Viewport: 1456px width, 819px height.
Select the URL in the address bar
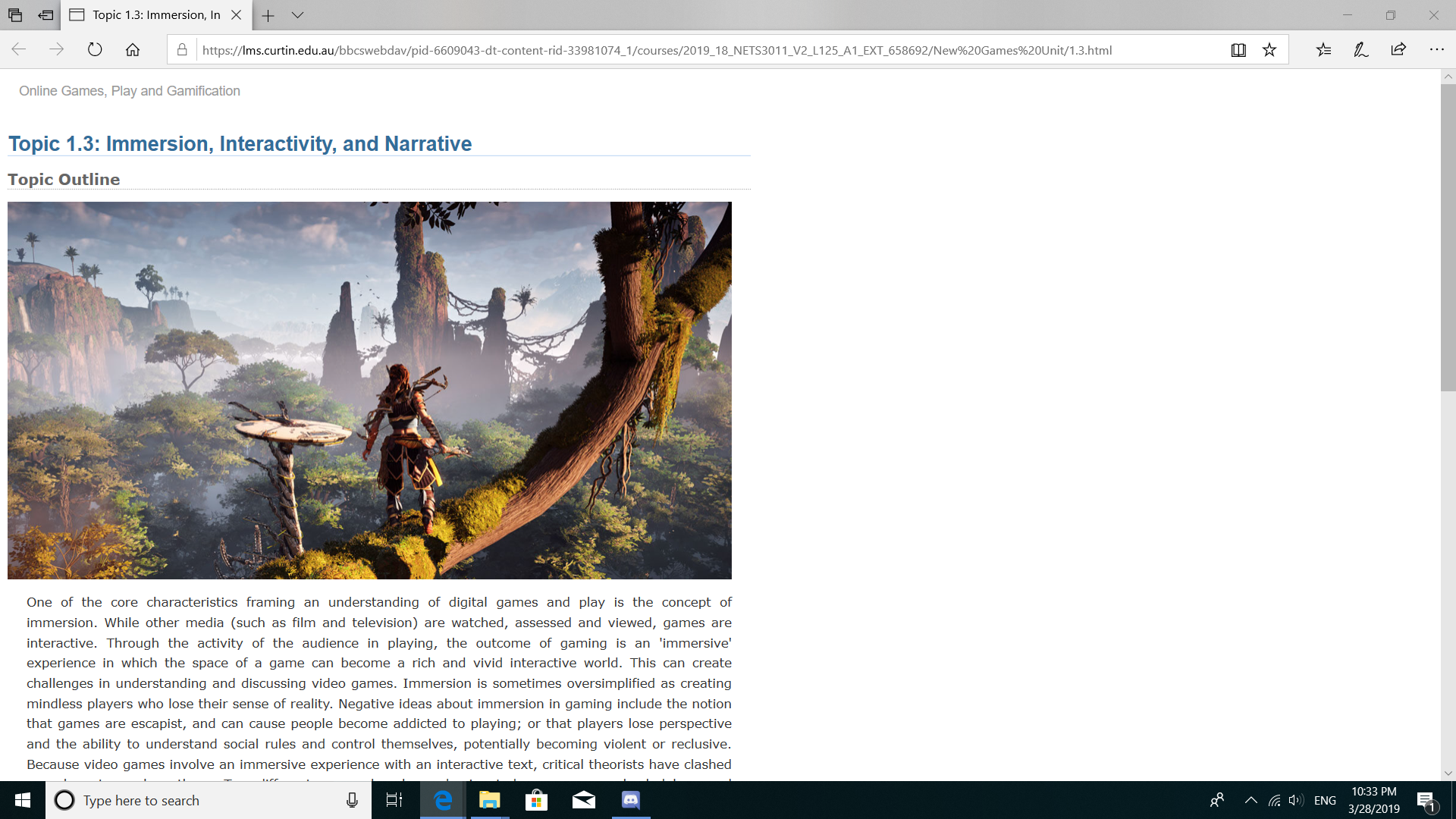pos(657,50)
